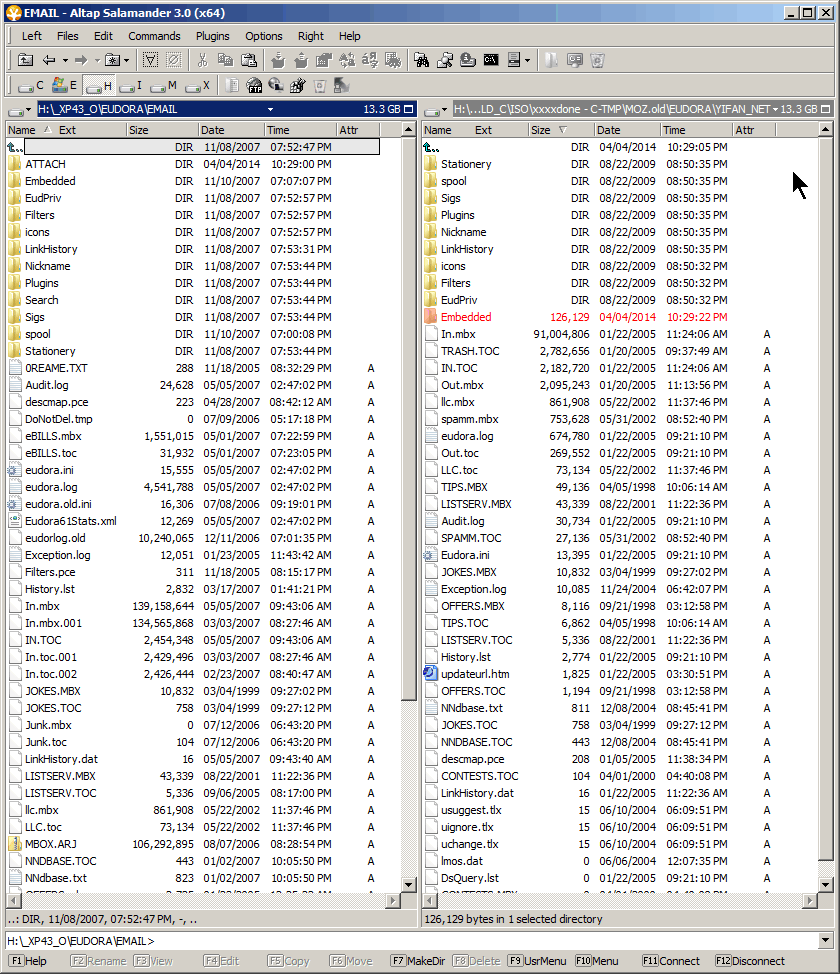Open the left panel path history dropdown

270,109
